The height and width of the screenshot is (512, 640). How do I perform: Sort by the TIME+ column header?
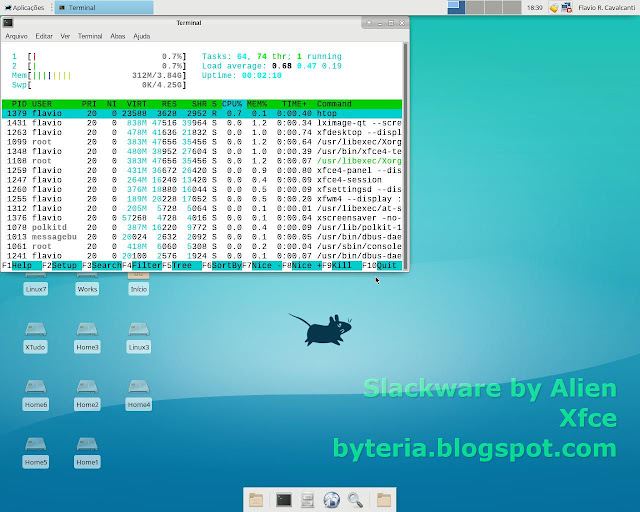(294, 104)
